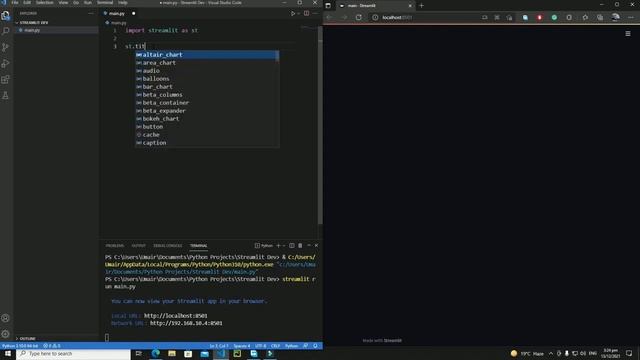Open launch profile dropdown beside new terminal
The width and height of the screenshot is (640, 360).
pyautogui.click(x=284, y=246)
